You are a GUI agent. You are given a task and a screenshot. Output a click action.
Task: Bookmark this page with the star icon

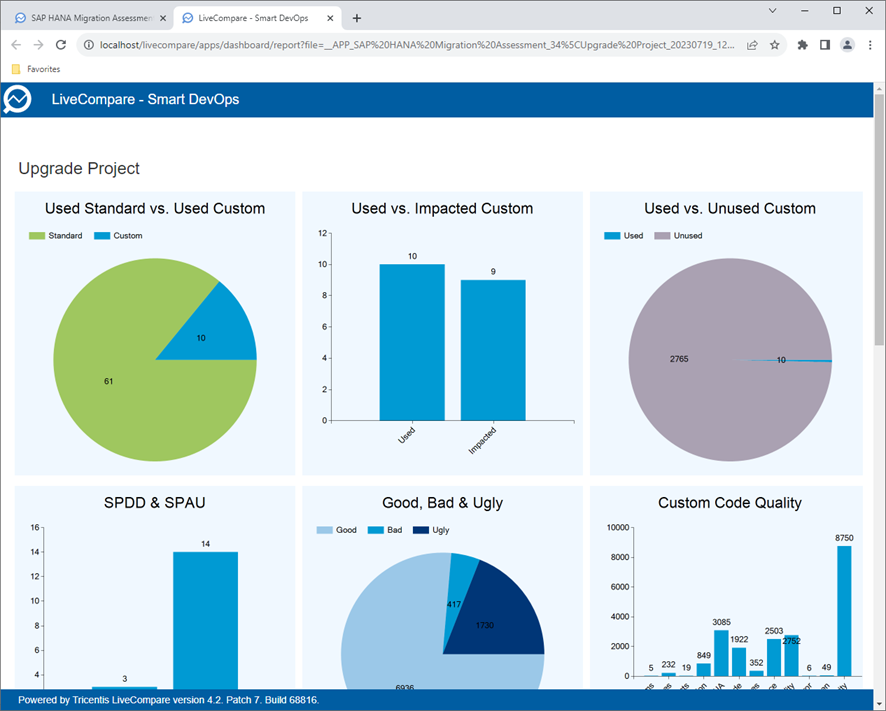tap(775, 45)
